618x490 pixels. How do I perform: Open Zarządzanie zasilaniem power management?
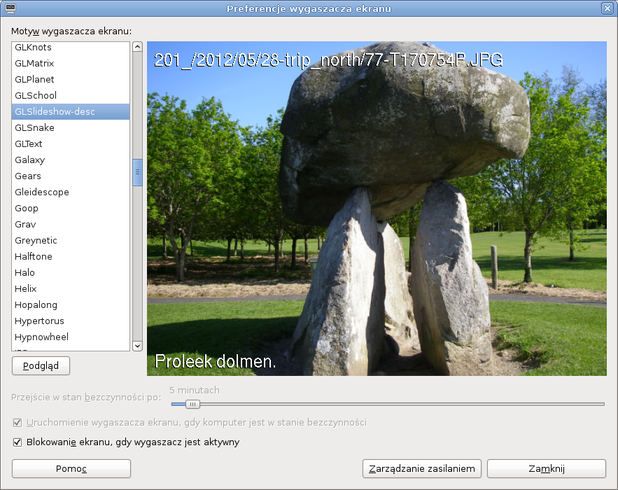tap(422, 469)
